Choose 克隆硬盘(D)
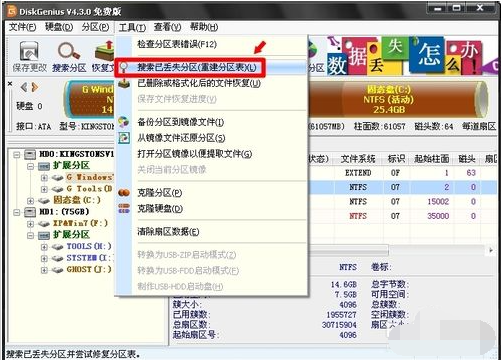The height and width of the screenshot is (360, 501). click(x=160, y=209)
